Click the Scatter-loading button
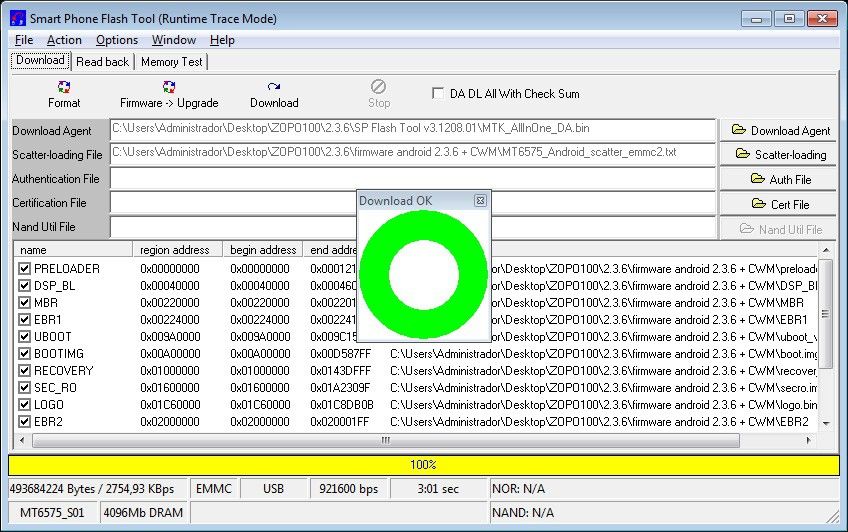848x532 pixels. (778, 155)
